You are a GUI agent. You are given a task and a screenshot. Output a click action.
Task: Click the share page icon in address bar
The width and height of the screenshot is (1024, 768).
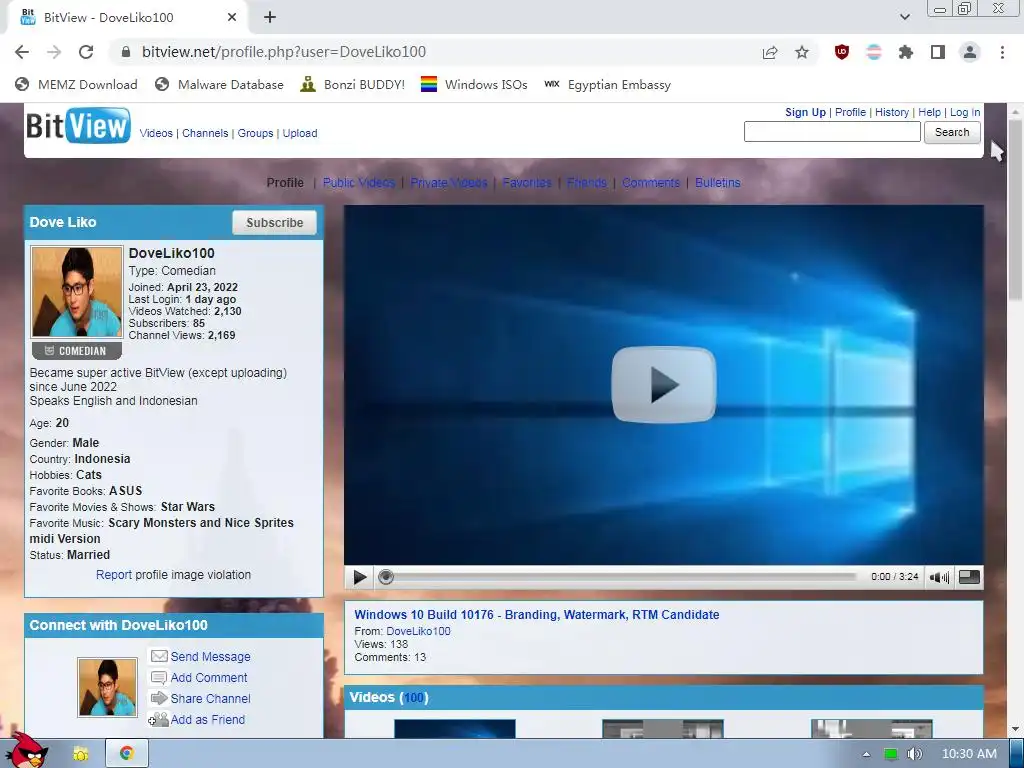coord(770,52)
